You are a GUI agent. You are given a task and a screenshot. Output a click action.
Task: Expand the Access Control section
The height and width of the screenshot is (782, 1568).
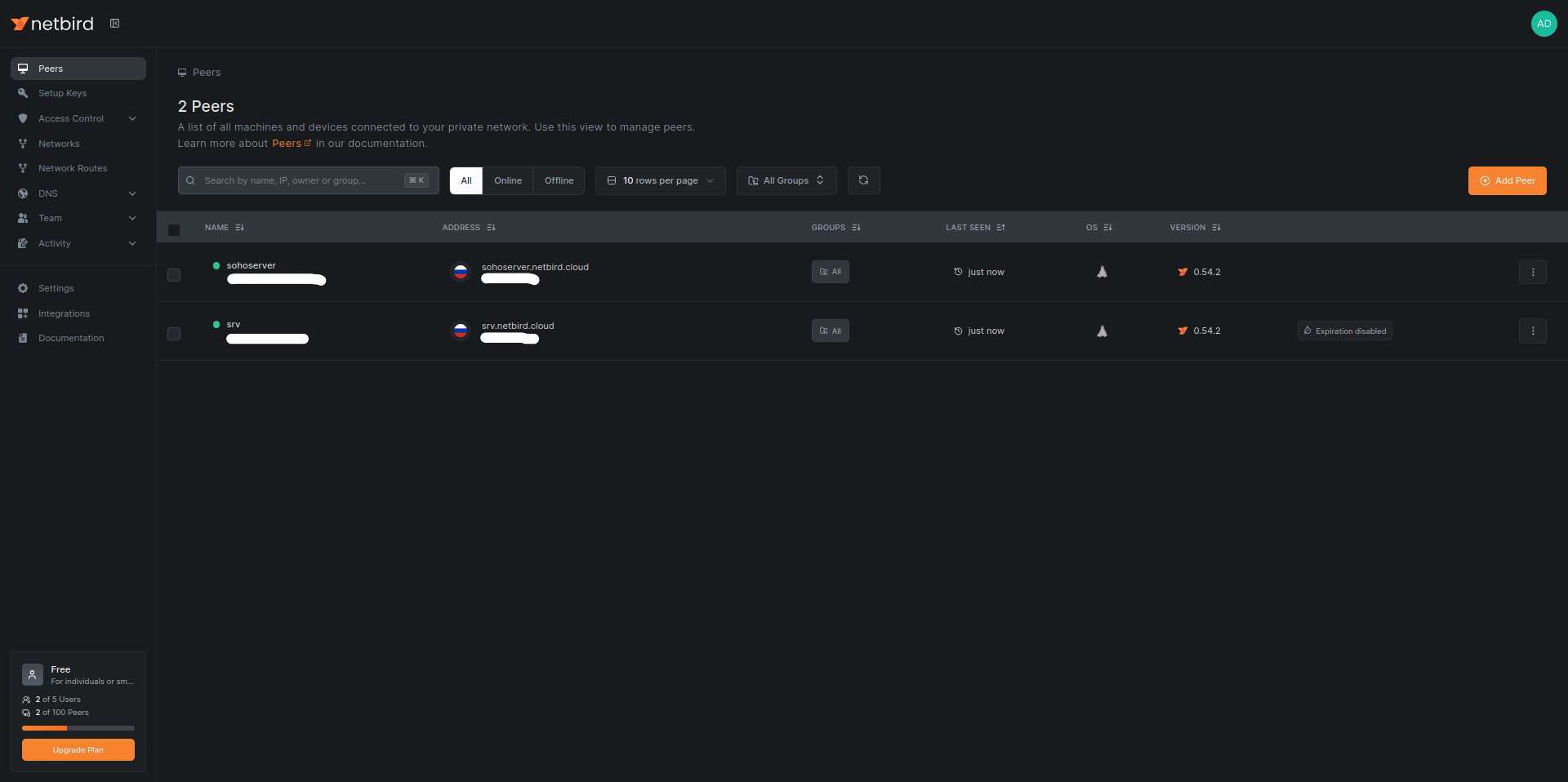click(x=131, y=118)
